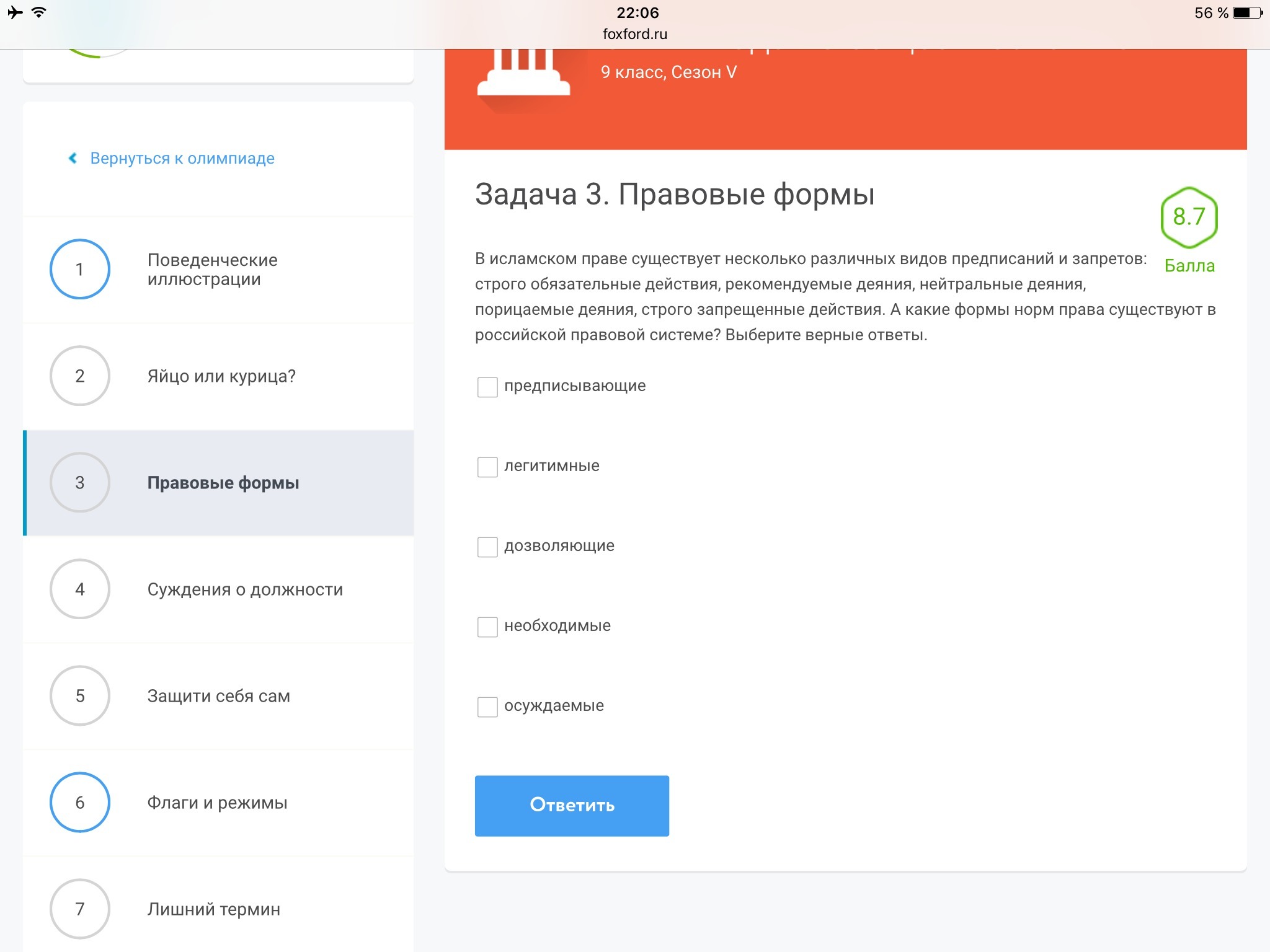This screenshot has width=1270, height=952.
Task: Tap the foxford.ru address bar
Action: point(635,34)
